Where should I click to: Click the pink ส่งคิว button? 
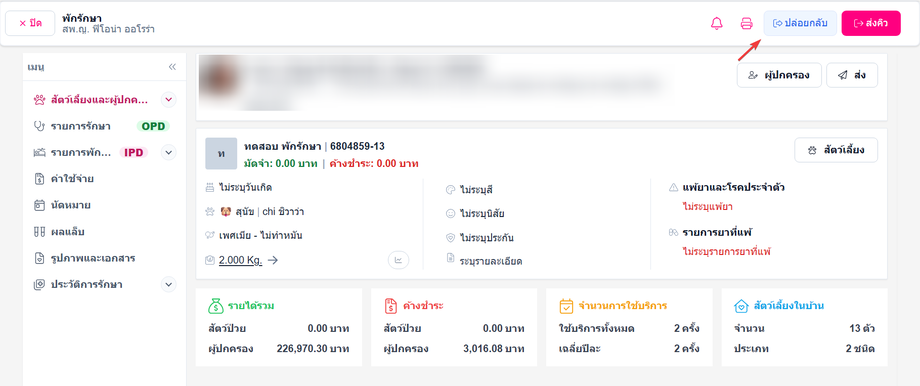(x=871, y=23)
